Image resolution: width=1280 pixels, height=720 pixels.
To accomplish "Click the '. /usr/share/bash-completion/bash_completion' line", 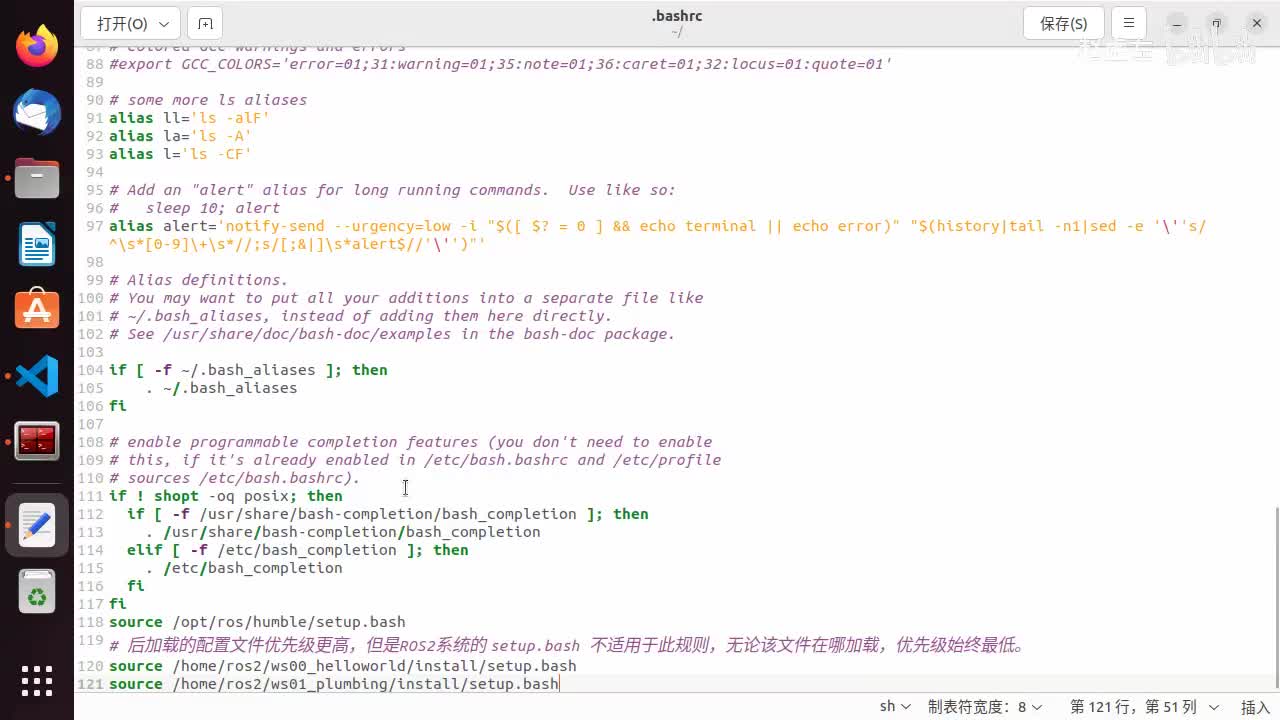I will [x=342, y=532].
